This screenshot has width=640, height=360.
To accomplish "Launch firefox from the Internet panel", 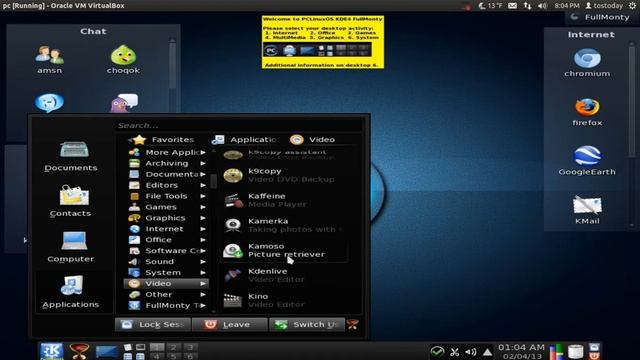I will pyautogui.click(x=587, y=112).
